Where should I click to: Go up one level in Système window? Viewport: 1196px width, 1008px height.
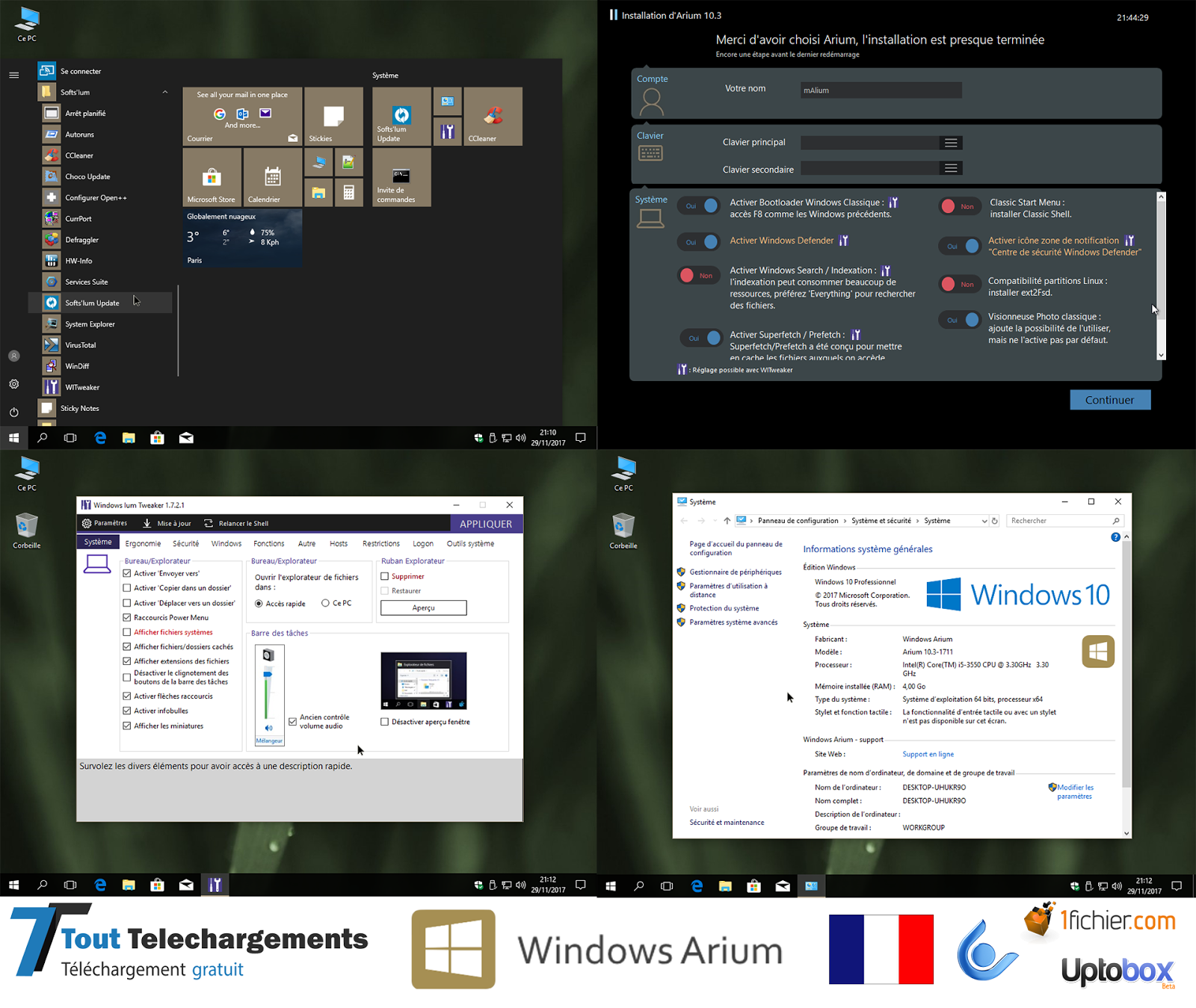pos(727,521)
